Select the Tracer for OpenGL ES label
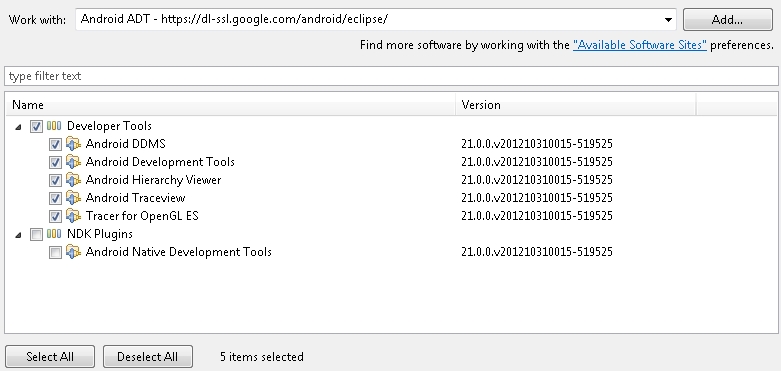This screenshot has height=371, width=781. 142,216
